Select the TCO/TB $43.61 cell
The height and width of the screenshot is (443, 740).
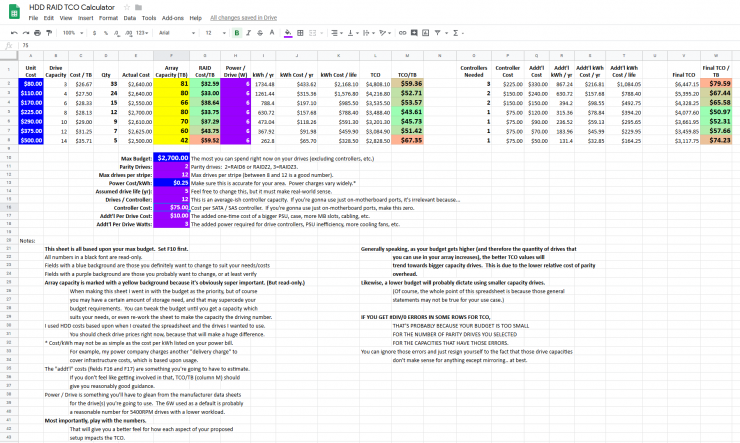(x=407, y=112)
